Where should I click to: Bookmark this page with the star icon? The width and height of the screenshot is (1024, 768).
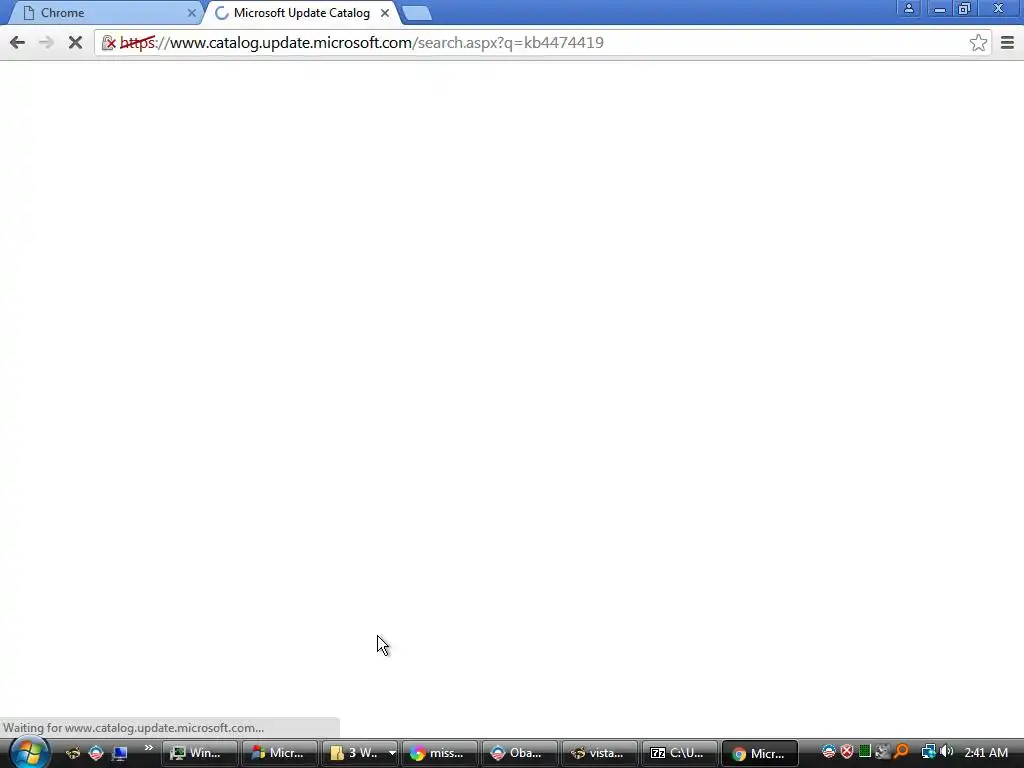point(978,42)
